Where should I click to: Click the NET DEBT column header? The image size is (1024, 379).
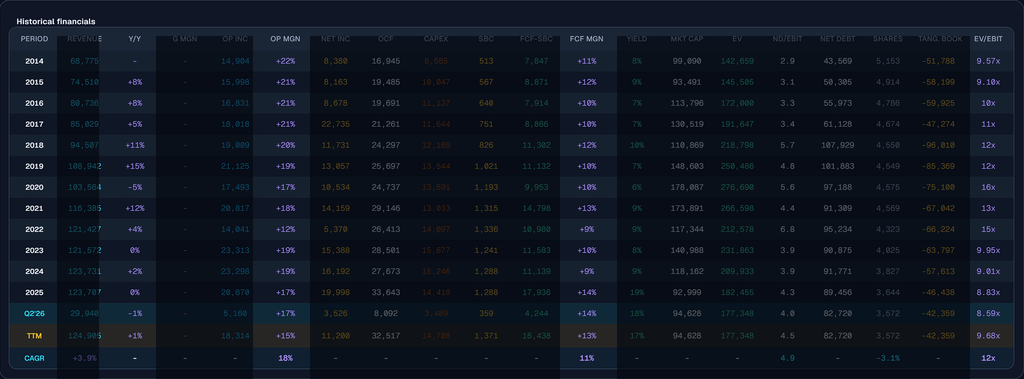coord(837,39)
